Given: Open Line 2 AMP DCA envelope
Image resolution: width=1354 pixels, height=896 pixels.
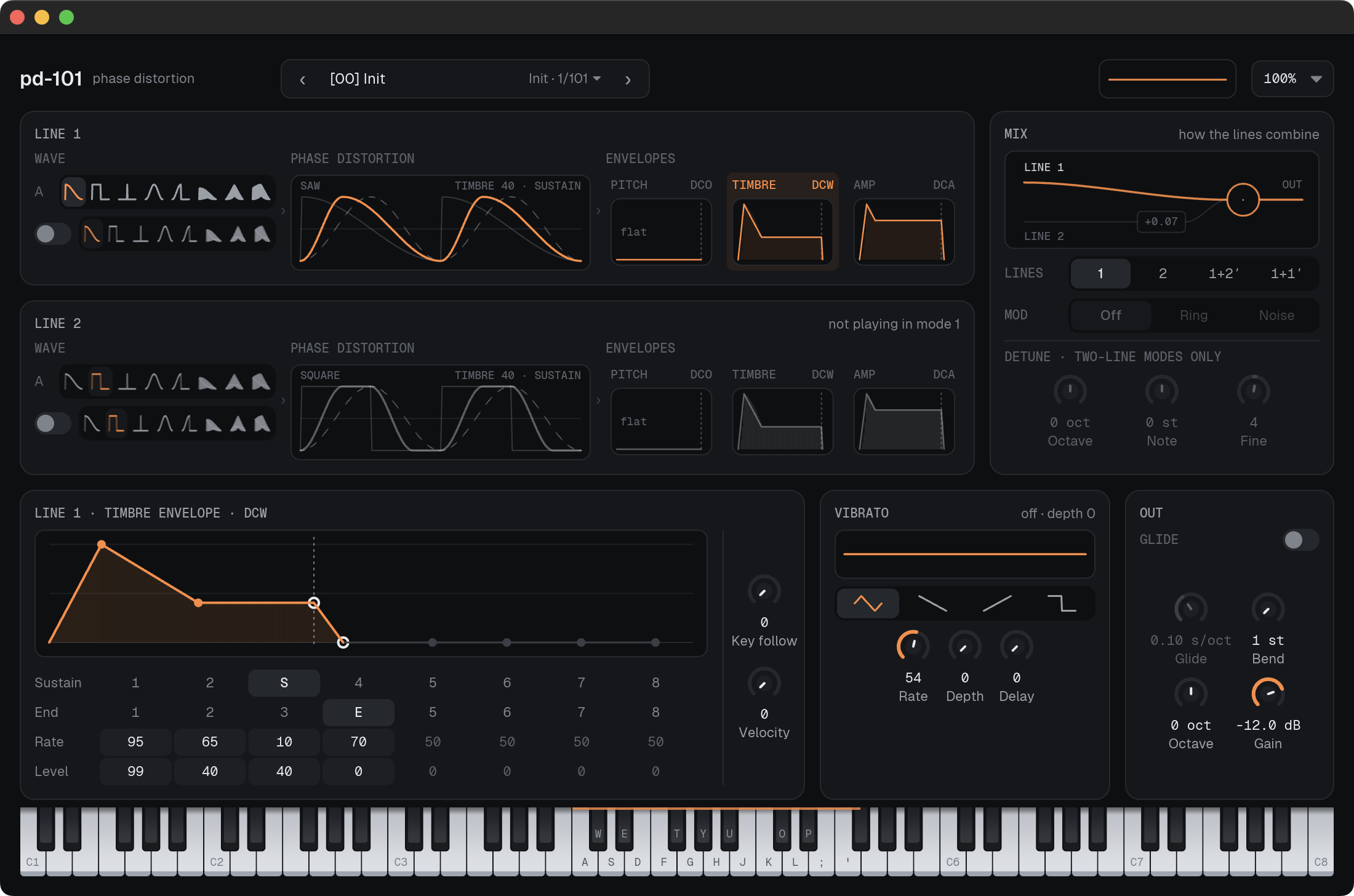Looking at the screenshot, I should [904, 412].
